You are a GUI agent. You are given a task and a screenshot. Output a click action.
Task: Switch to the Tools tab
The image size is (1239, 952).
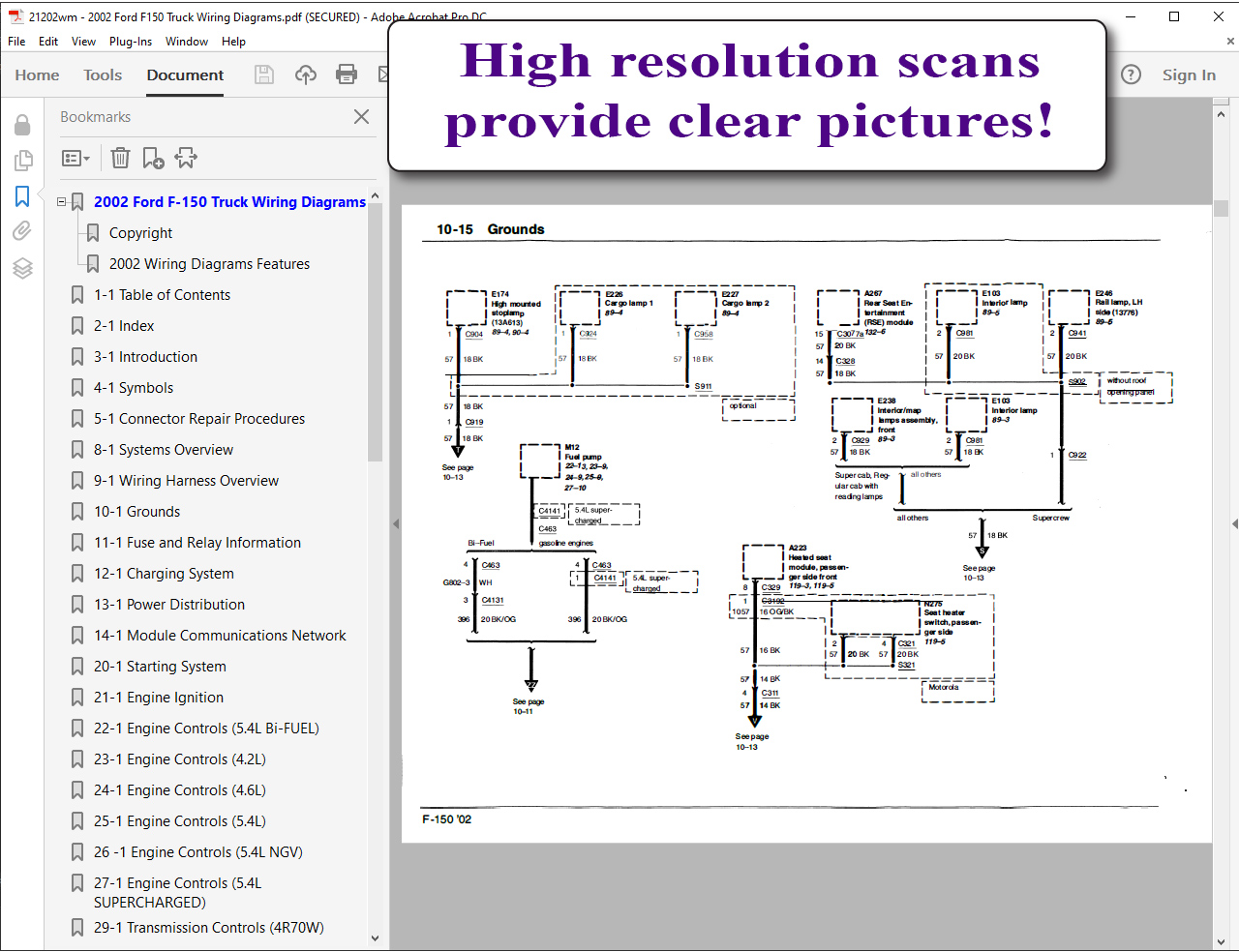pyautogui.click(x=103, y=74)
